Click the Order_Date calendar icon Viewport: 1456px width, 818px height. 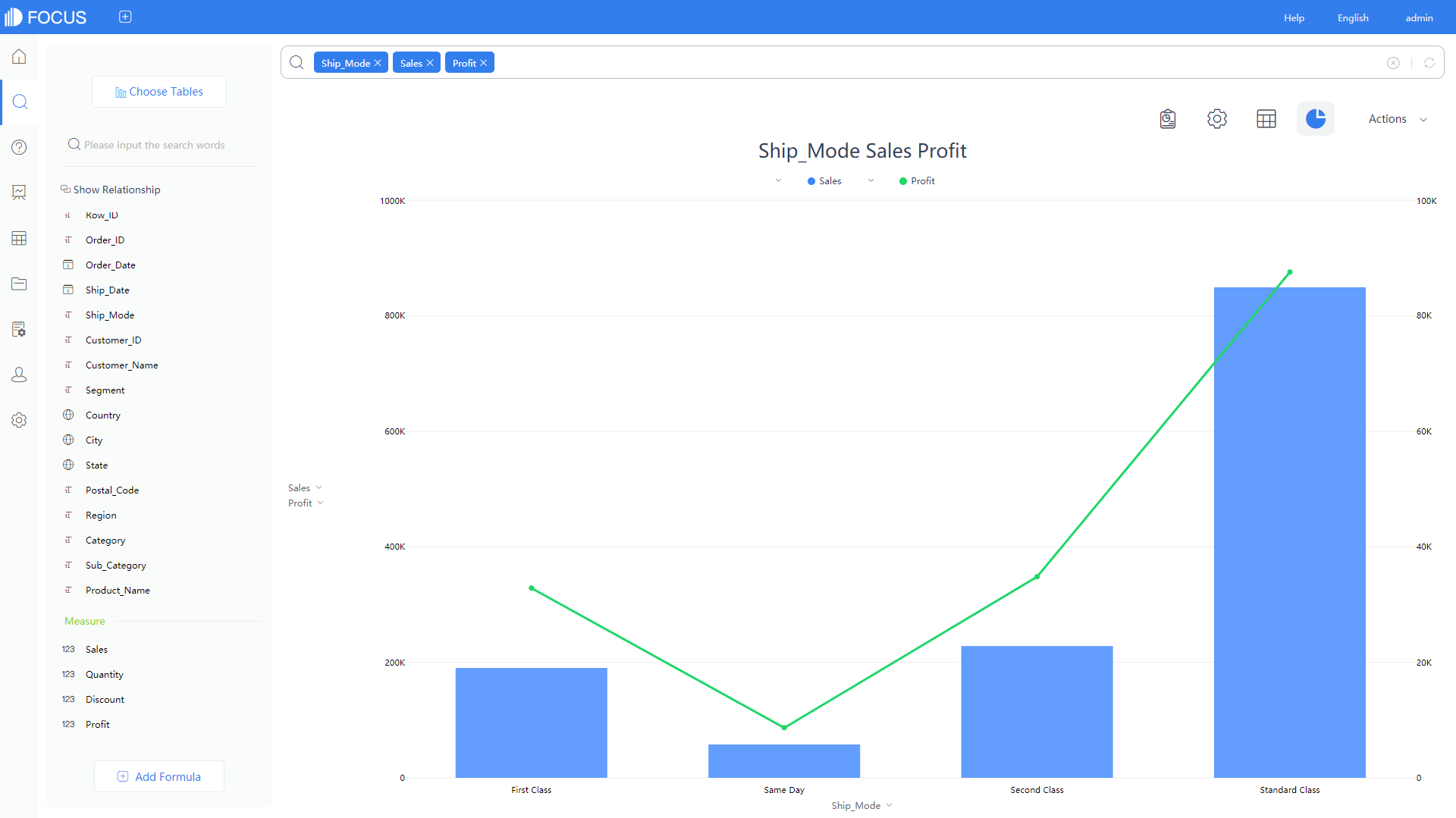68,265
